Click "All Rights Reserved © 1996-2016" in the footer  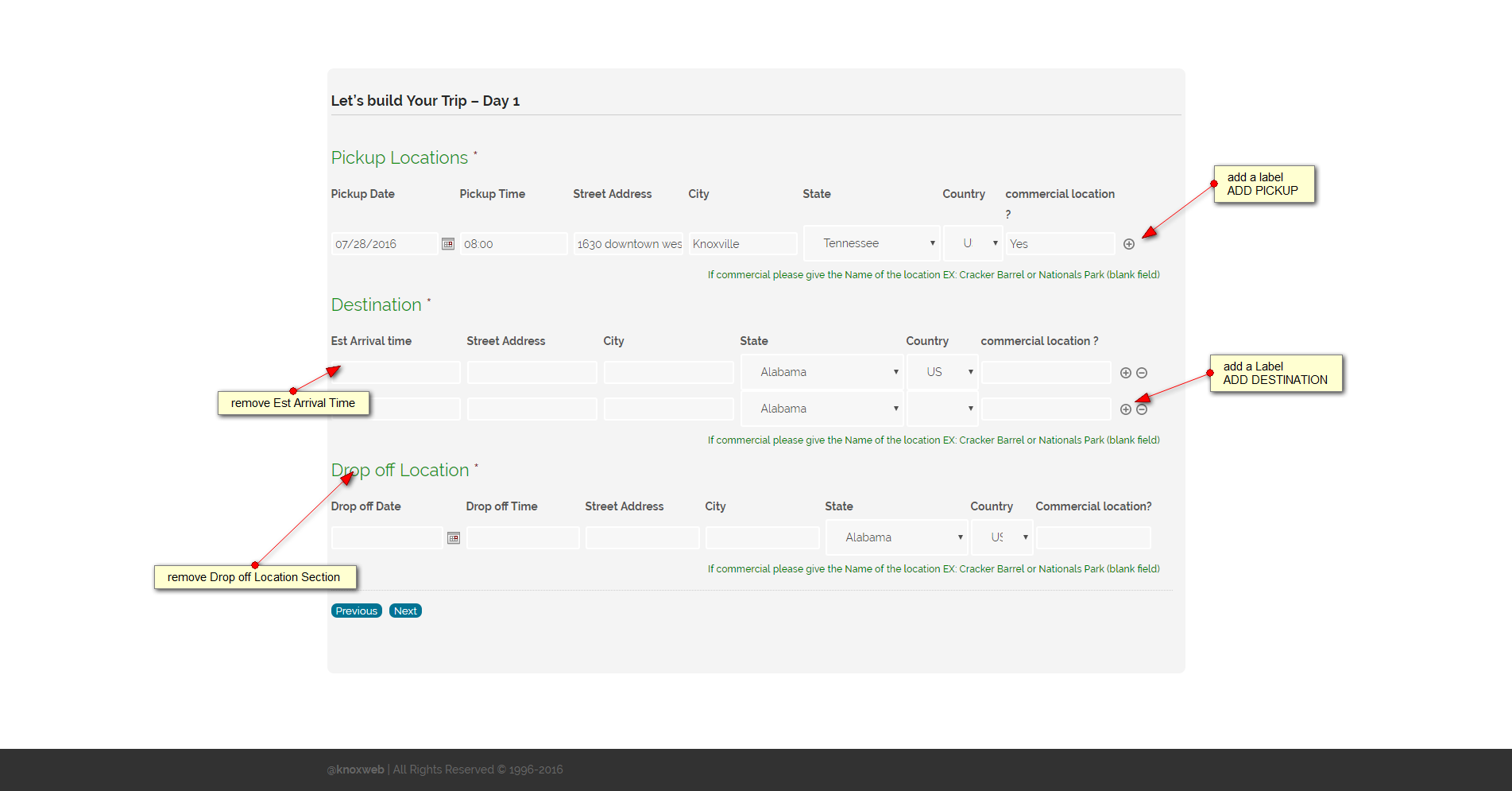click(x=478, y=770)
